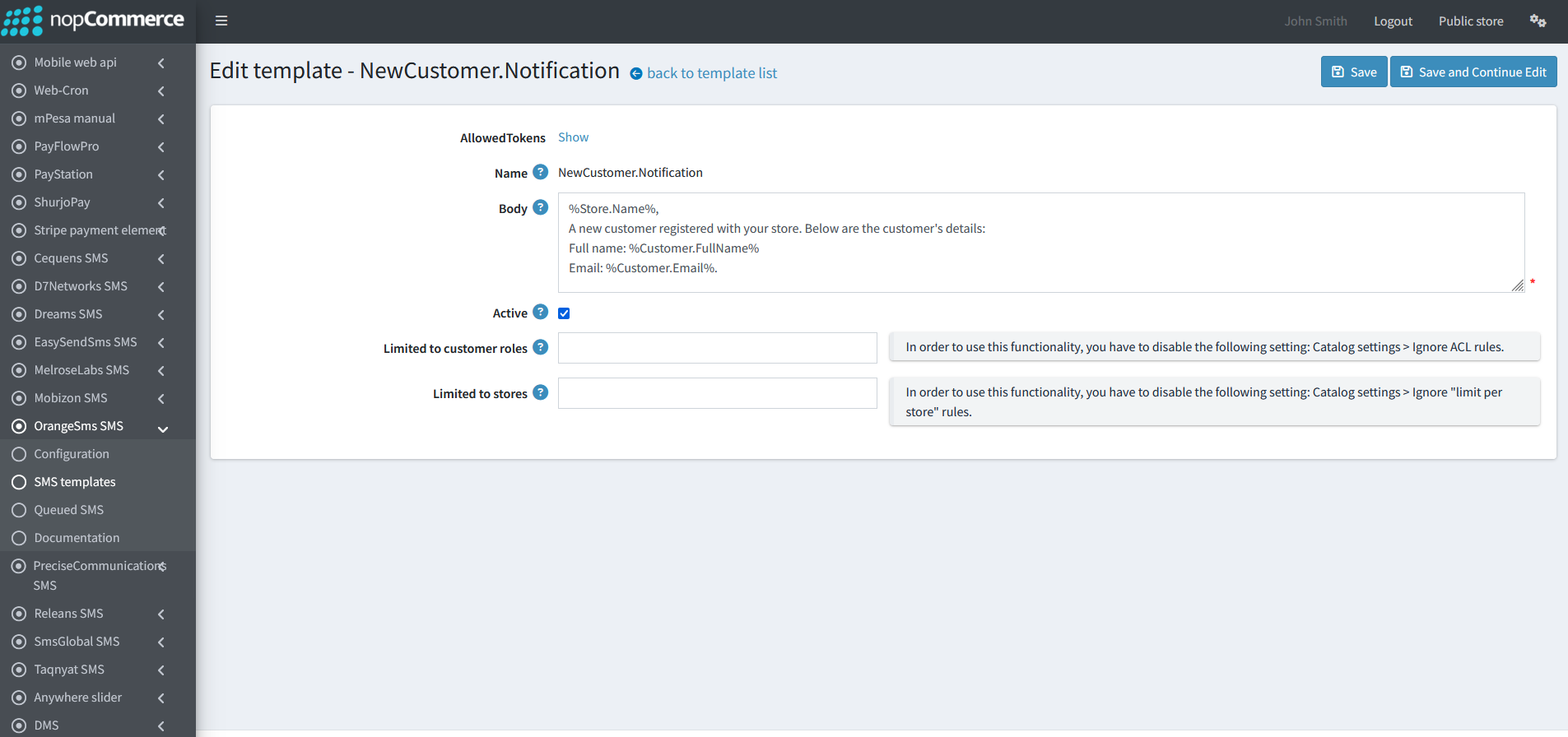Click the Stripe payment element icon

click(19, 230)
